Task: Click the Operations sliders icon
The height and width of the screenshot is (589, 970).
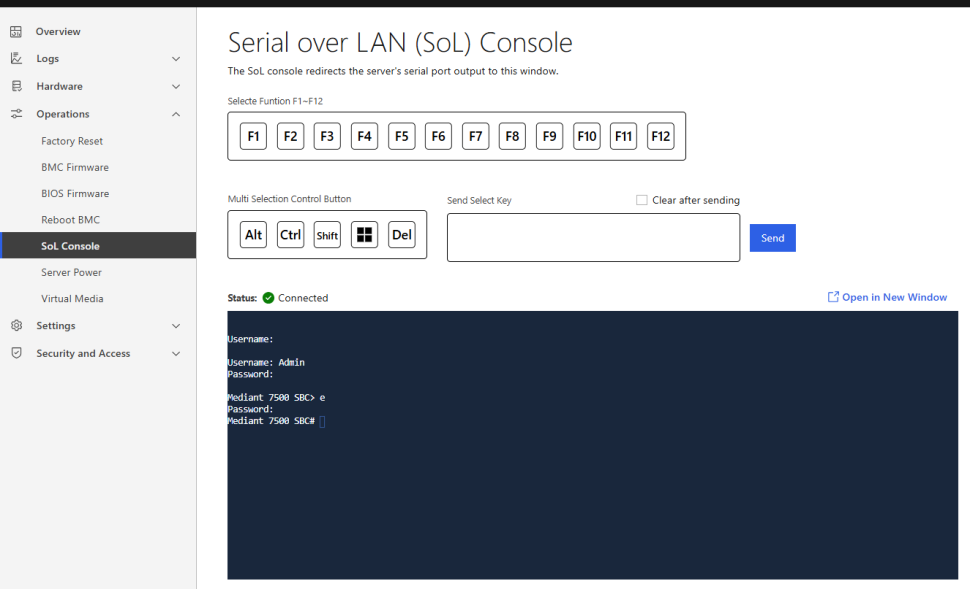Action: tap(16, 114)
